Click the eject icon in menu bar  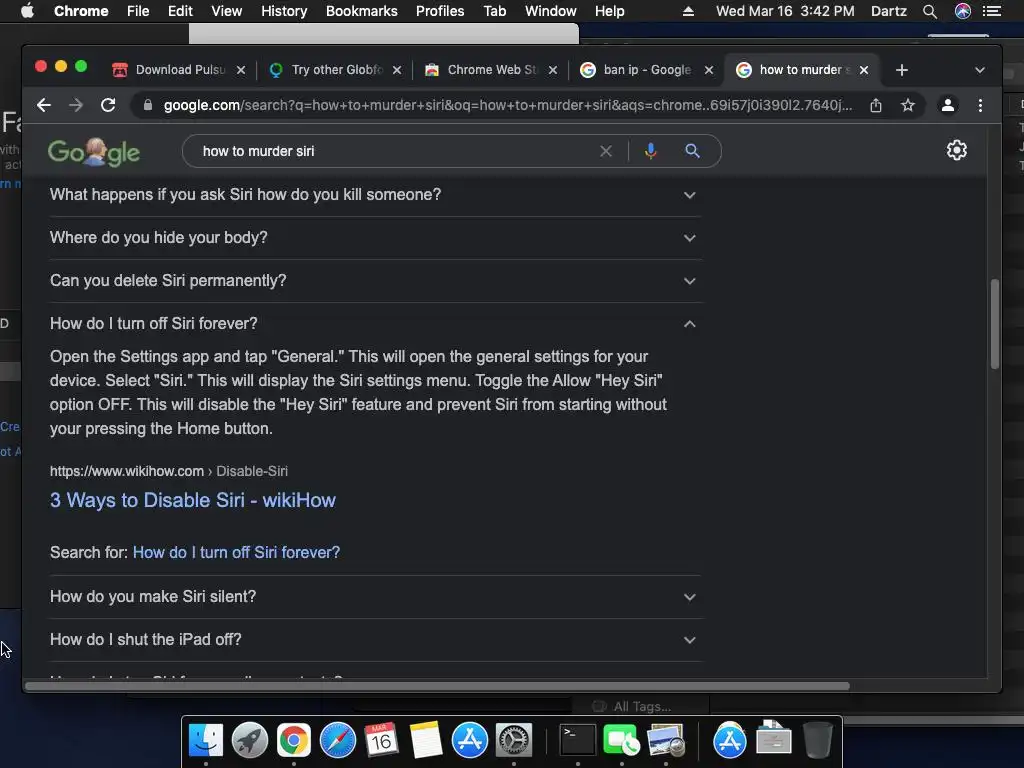pyautogui.click(x=688, y=11)
